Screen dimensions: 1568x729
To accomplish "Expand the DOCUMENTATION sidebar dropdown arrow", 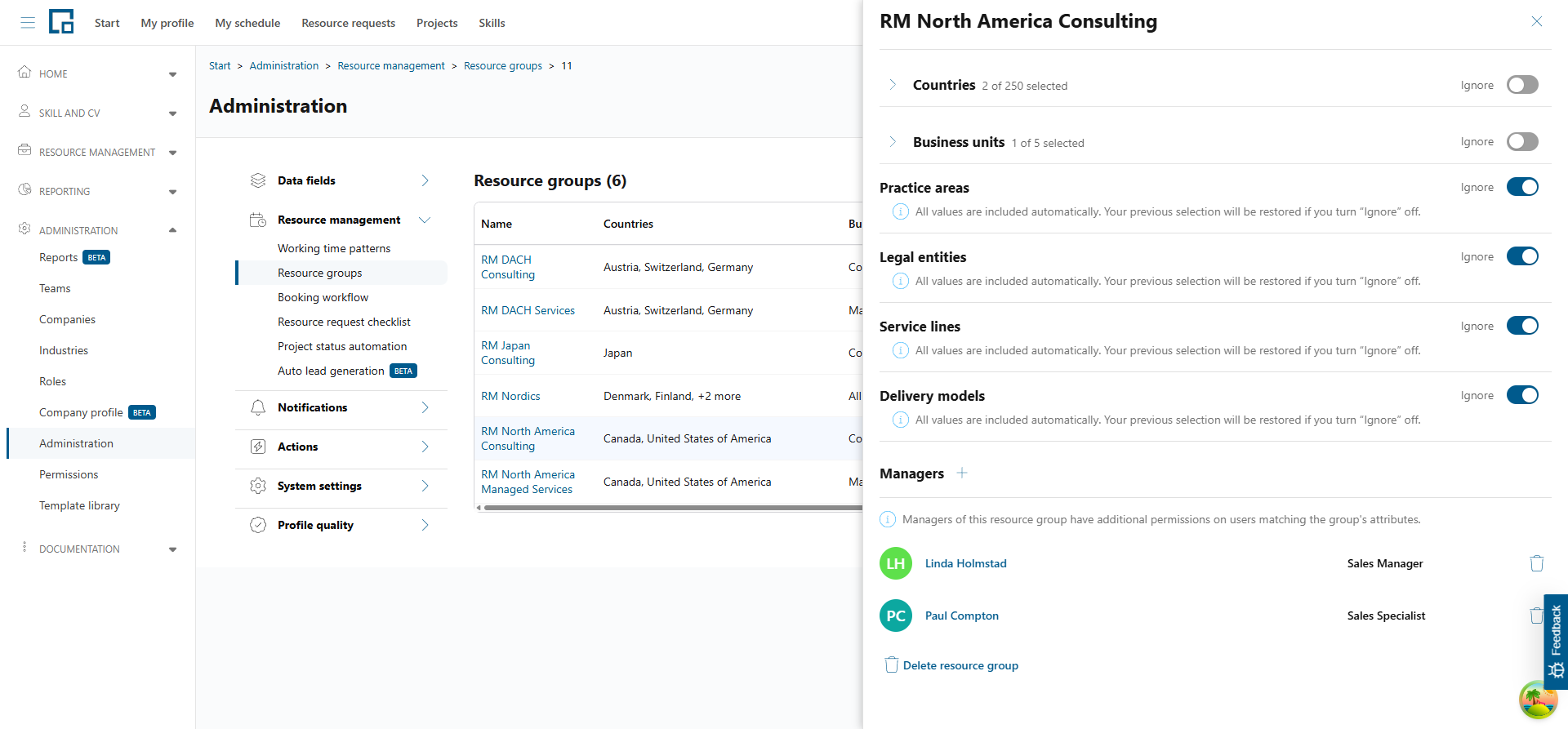I will click(x=172, y=549).
